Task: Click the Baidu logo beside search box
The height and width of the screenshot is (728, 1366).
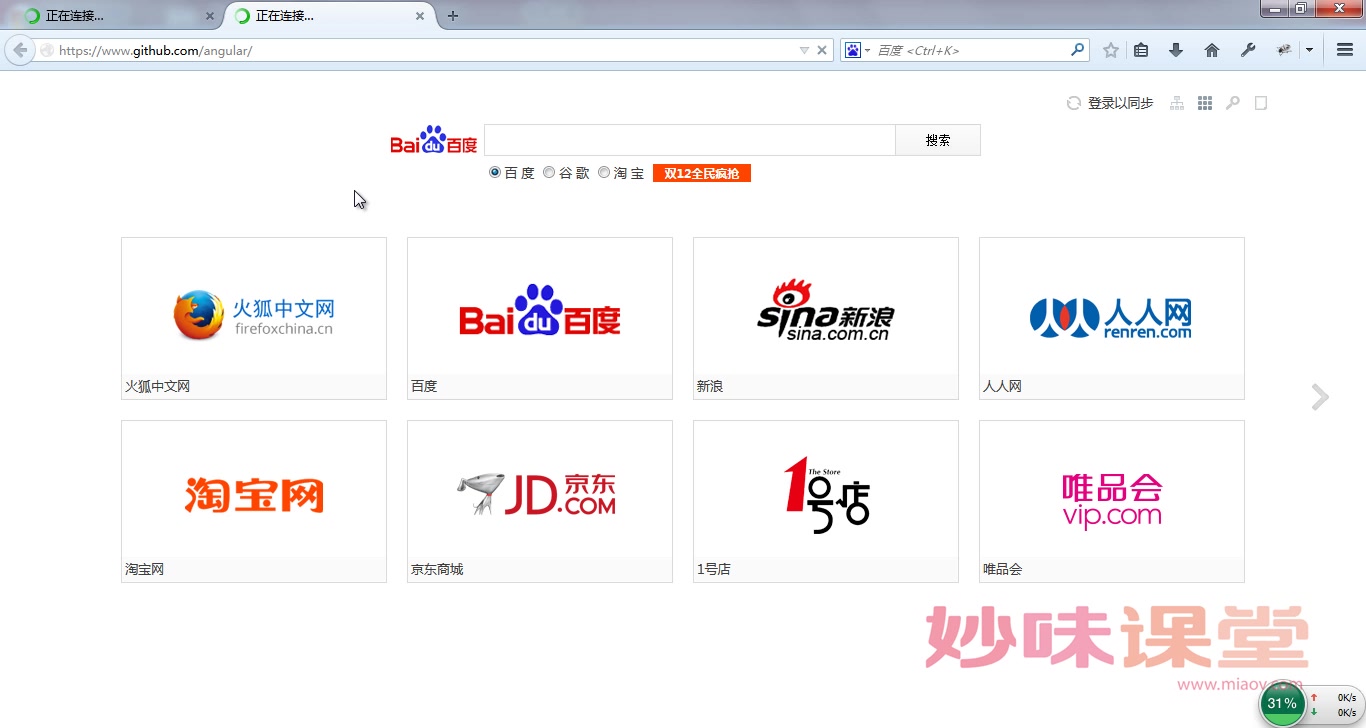Action: (x=434, y=141)
